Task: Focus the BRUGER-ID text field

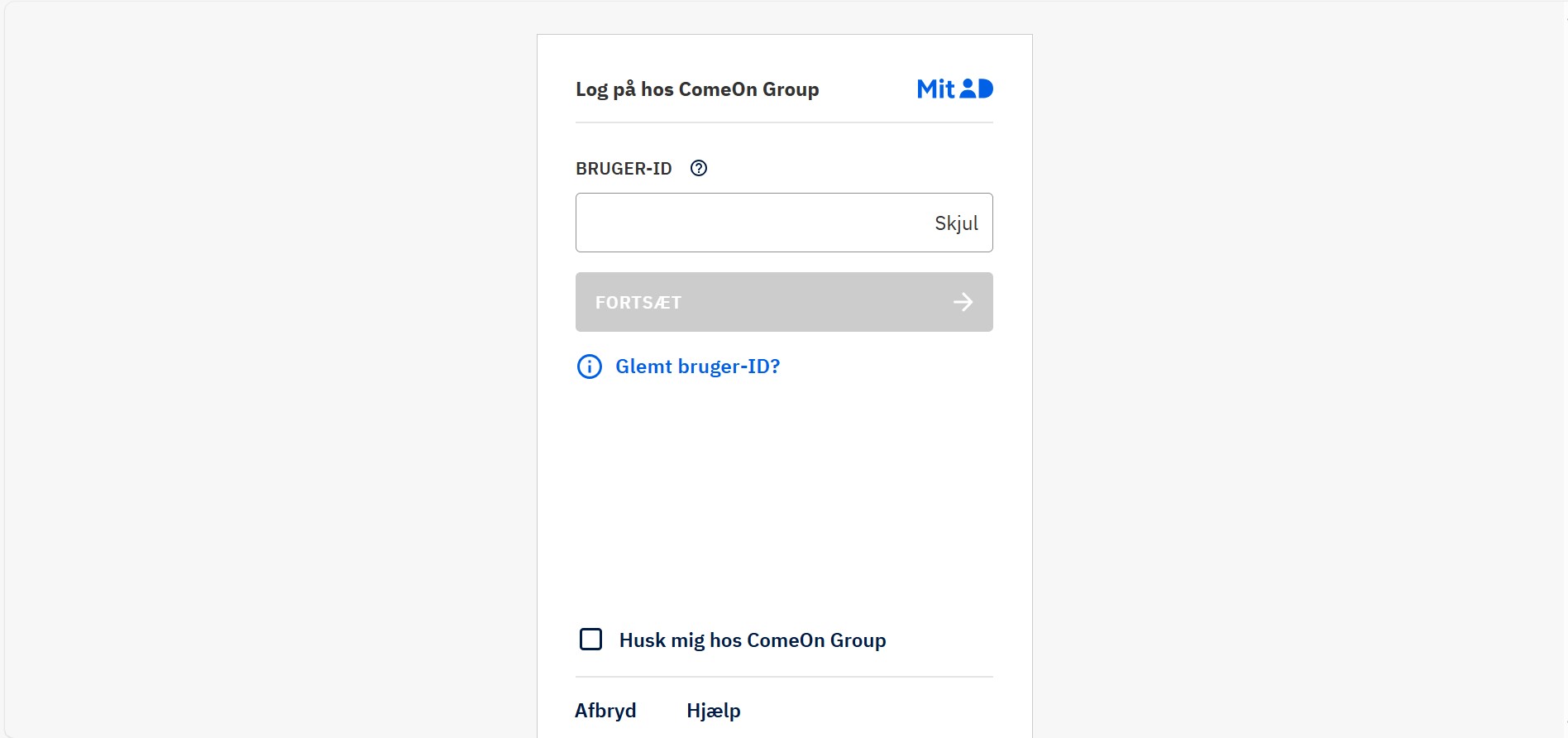Action: pyautogui.click(x=784, y=223)
